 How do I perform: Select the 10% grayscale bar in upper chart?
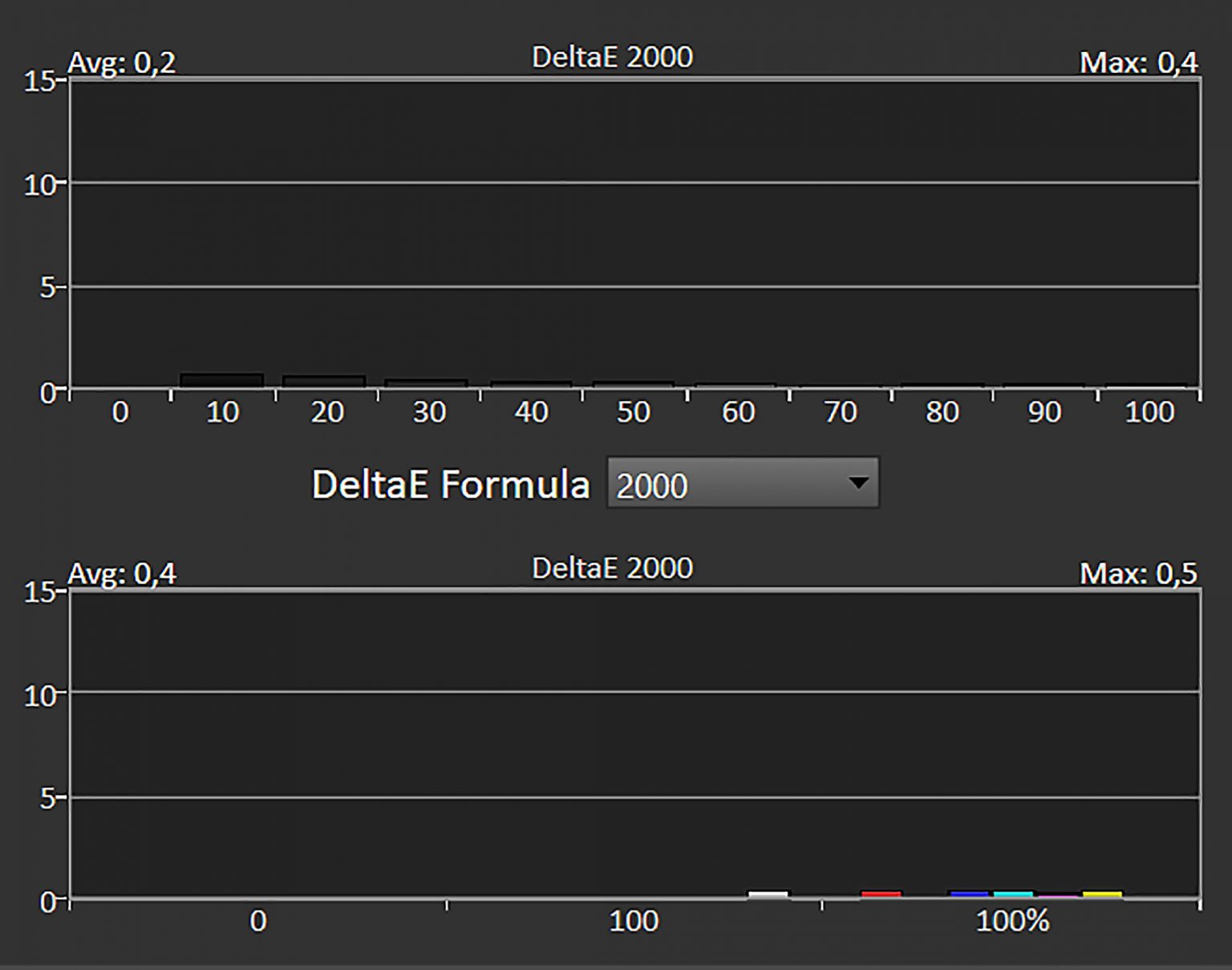(221, 380)
